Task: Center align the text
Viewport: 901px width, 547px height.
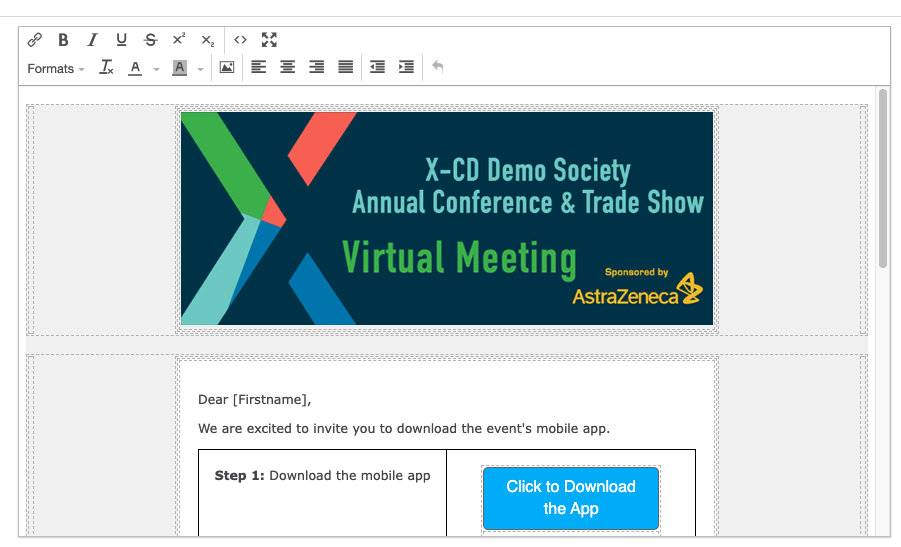Action: 287,68
